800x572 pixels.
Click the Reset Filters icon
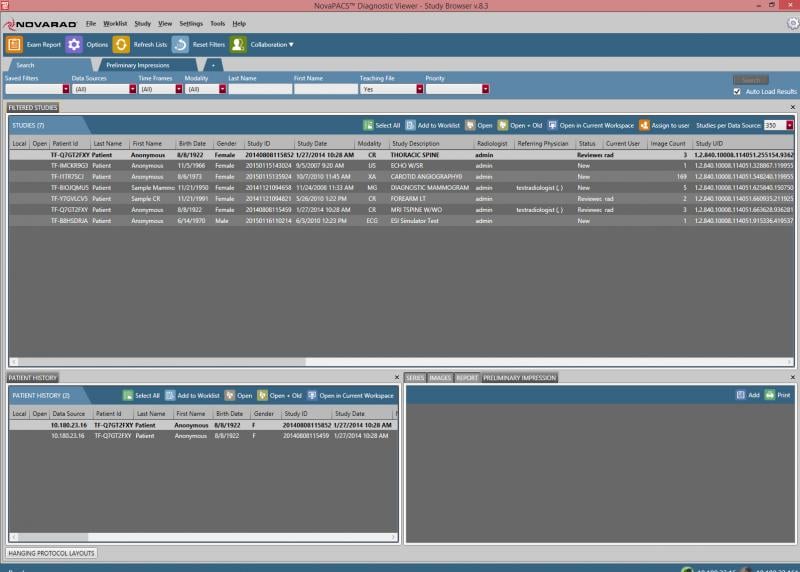coord(180,44)
